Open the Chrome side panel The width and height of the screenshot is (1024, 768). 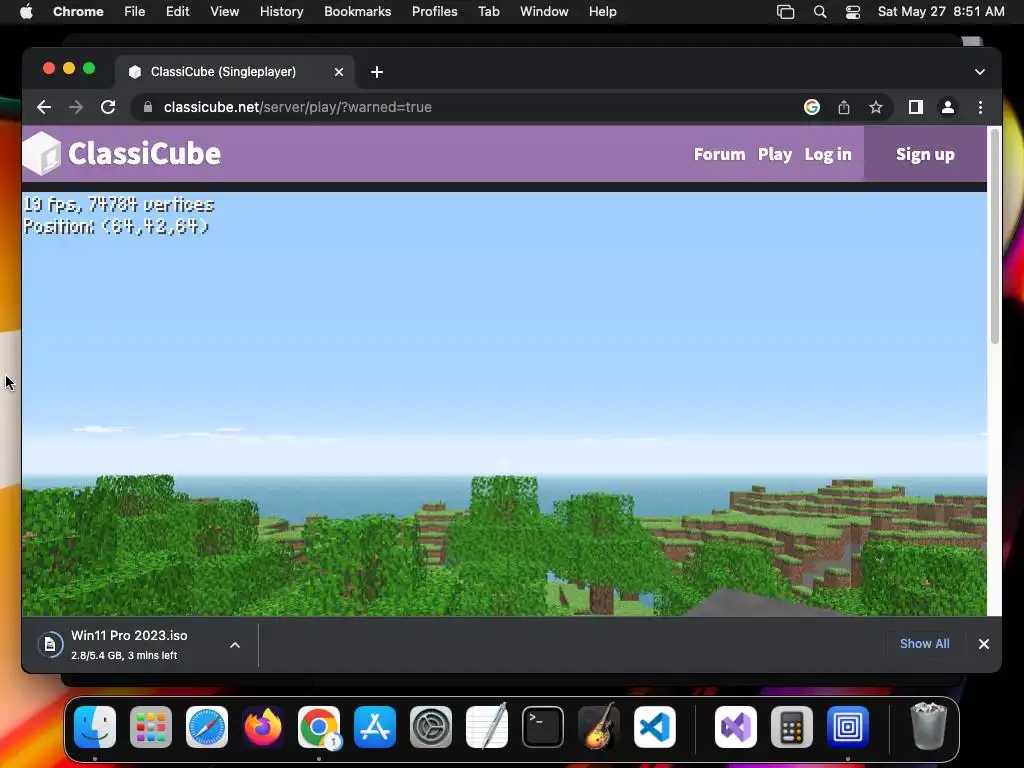coord(916,107)
